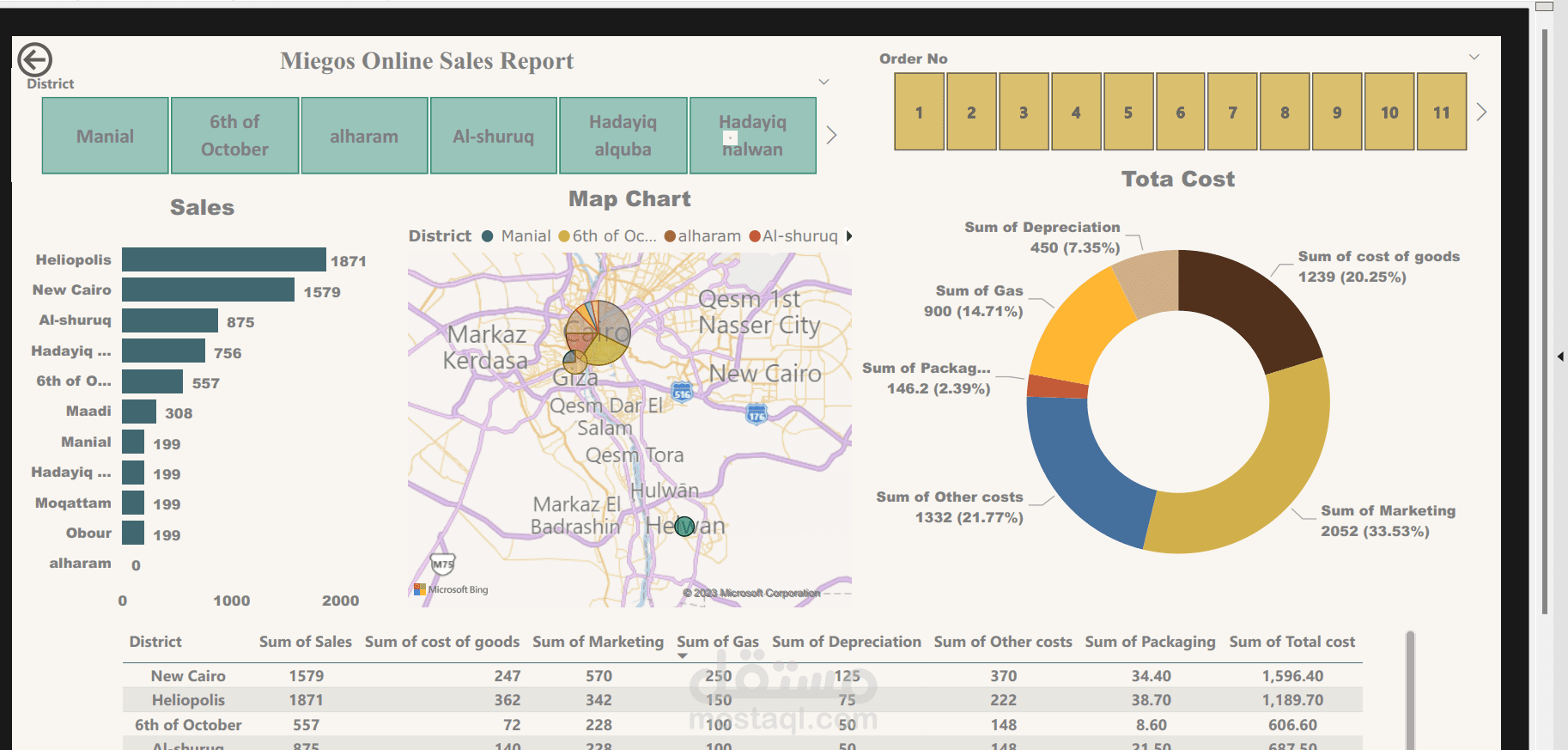Toggle the 6th of October slicer tile
The image size is (1568, 750).
pyautogui.click(x=235, y=136)
